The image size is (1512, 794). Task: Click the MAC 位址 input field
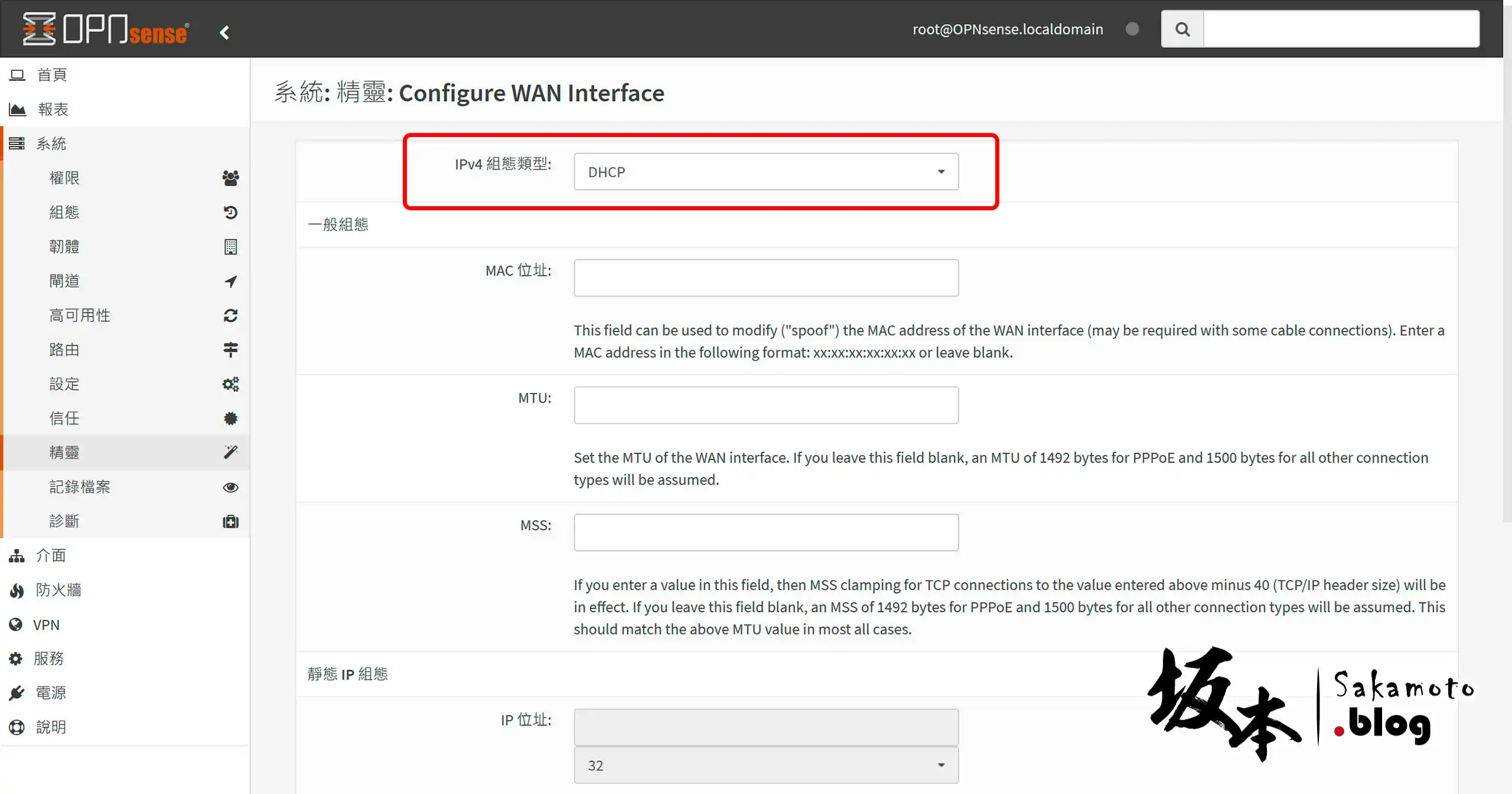[x=765, y=278]
